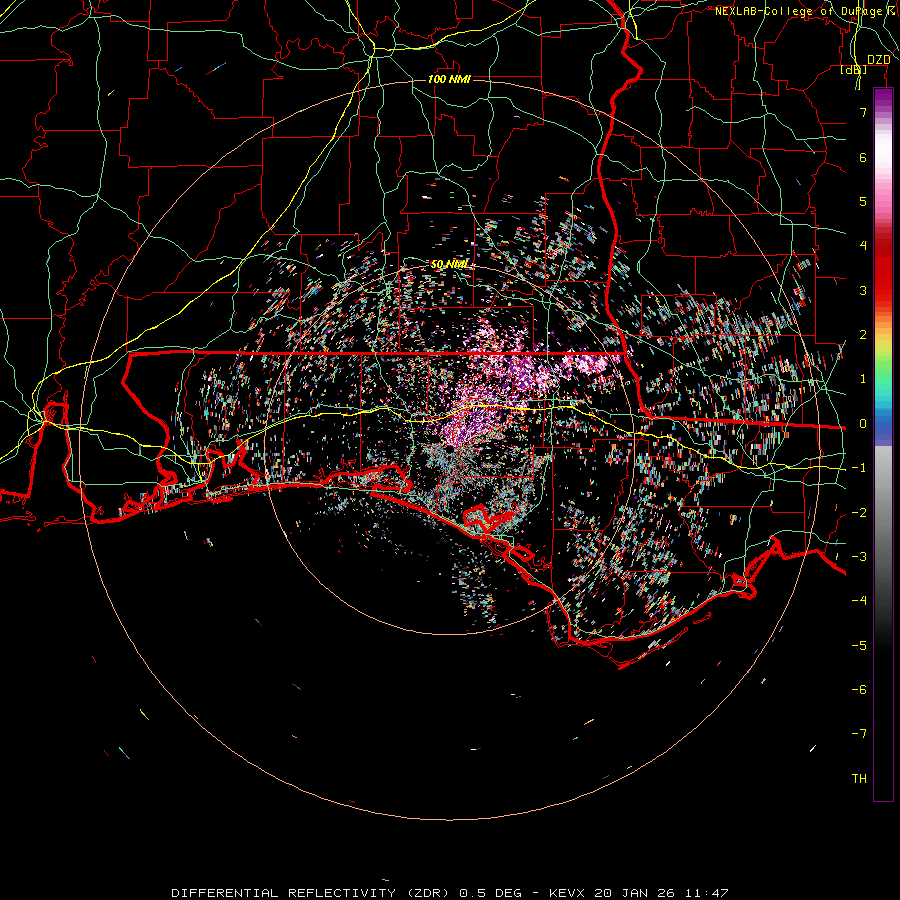Screen dimensions: 900x900
Task: Click the positive 6 value on the scale
Action: [863, 157]
